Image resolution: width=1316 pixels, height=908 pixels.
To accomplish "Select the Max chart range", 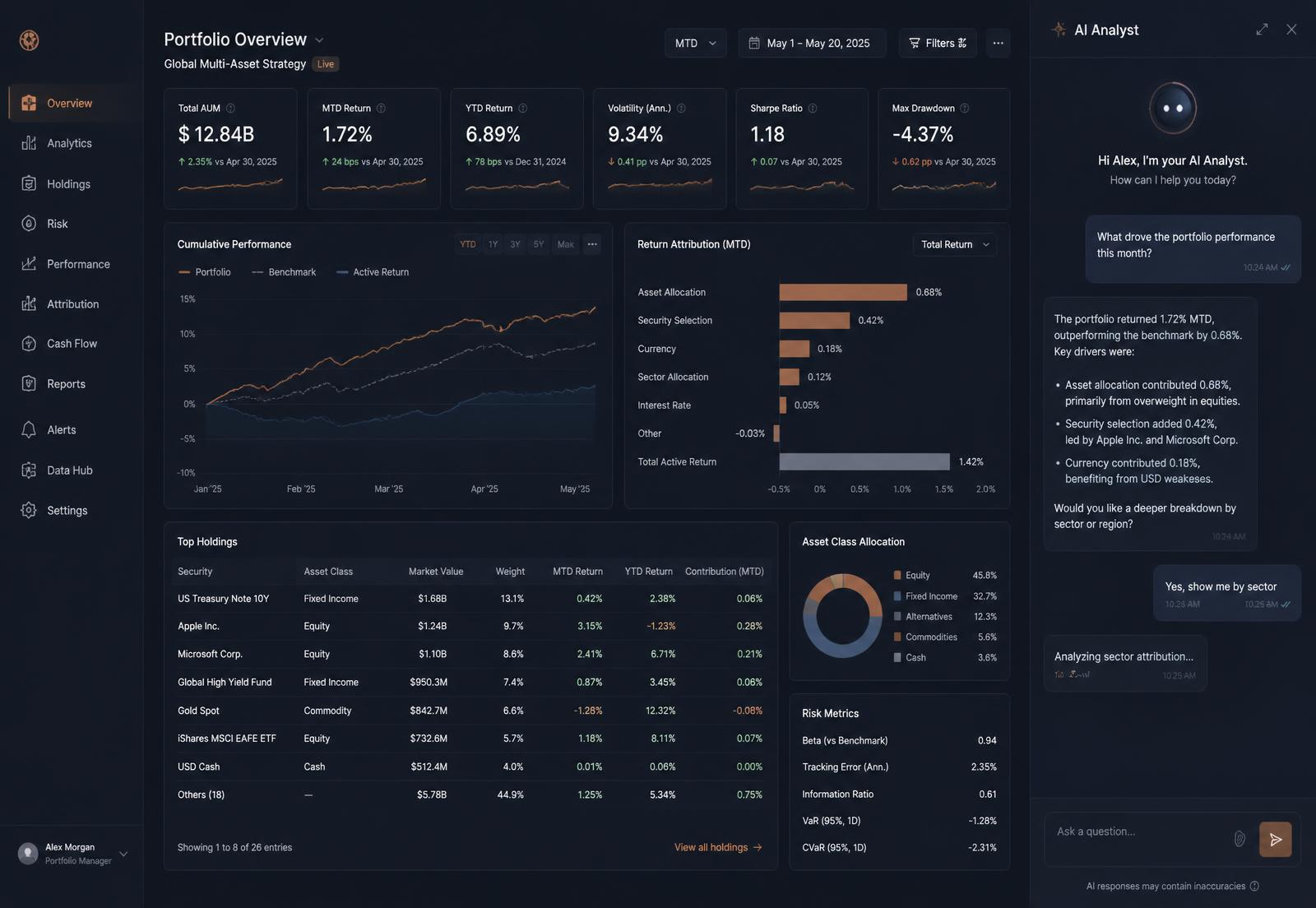I will tap(566, 244).
